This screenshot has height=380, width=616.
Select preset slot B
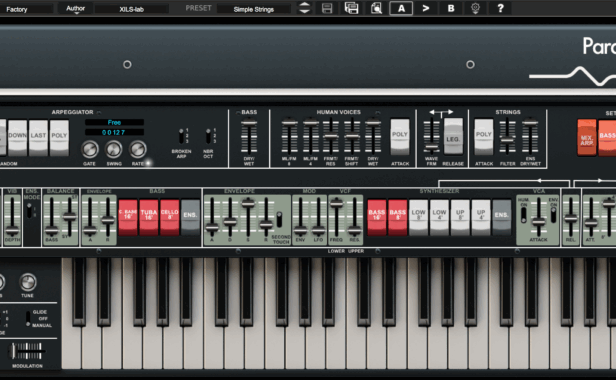451,8
